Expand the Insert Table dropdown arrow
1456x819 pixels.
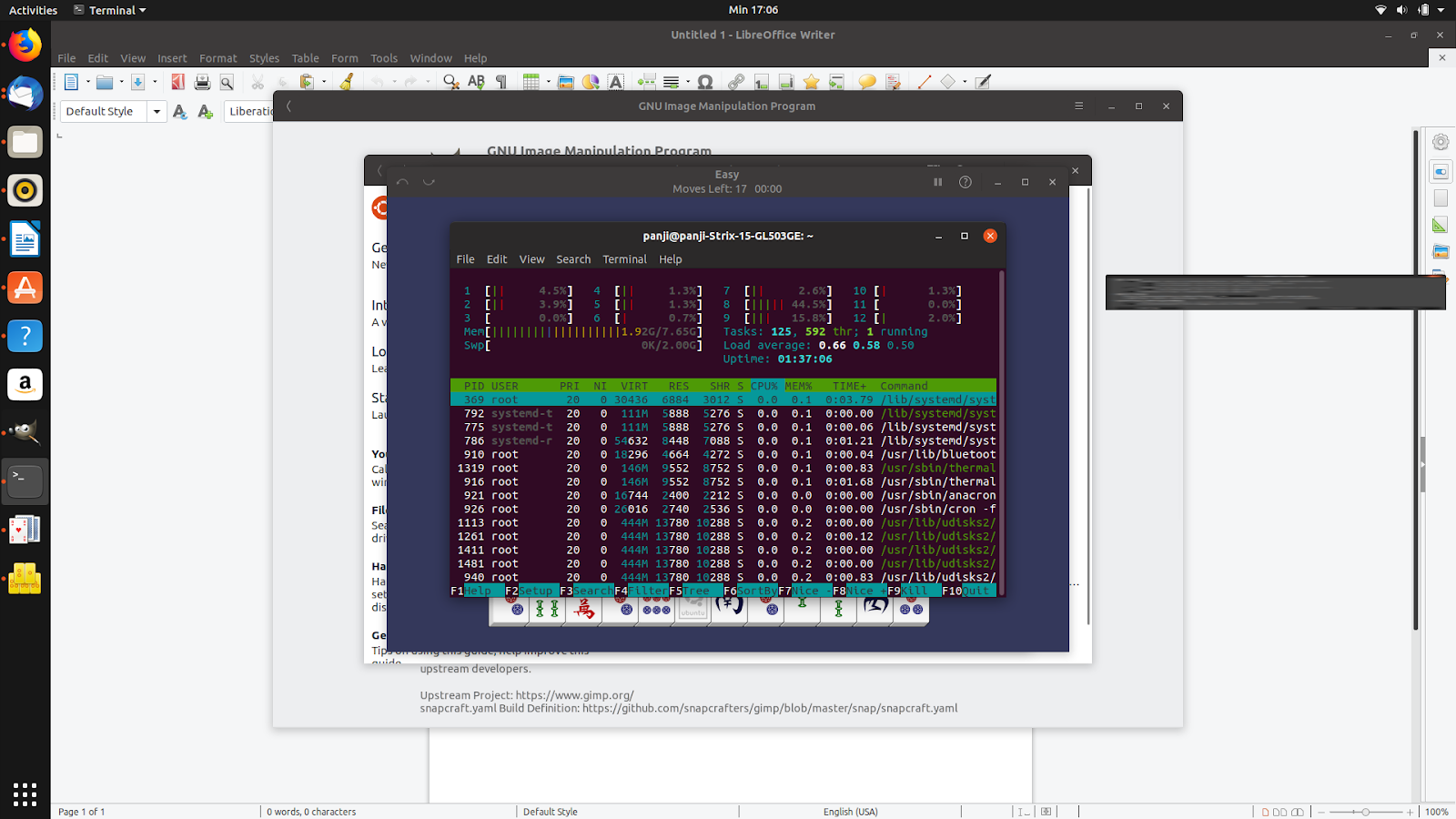(549, 82)
